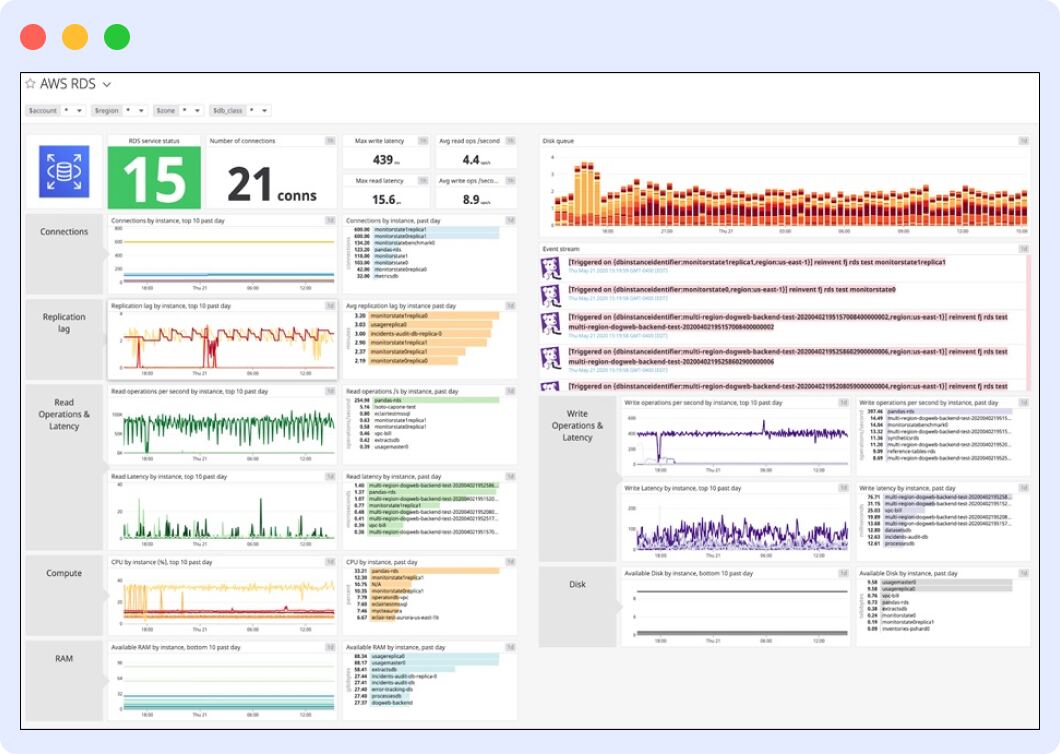The width and height of the screenshot is (1060, 754).
Task: Click the 1d timeframe icon on Disk queue widget
Action: 1021,139
